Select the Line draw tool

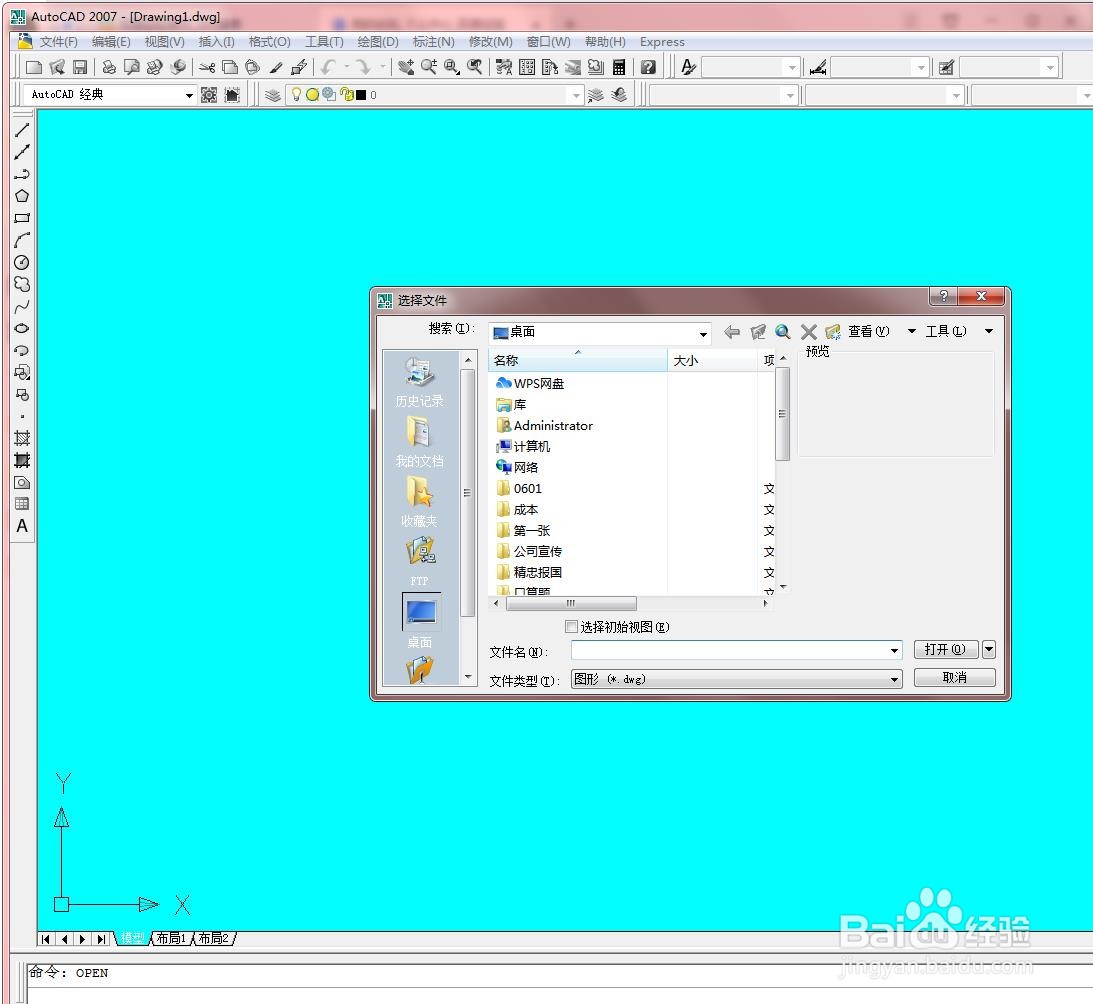click(22, 130)
